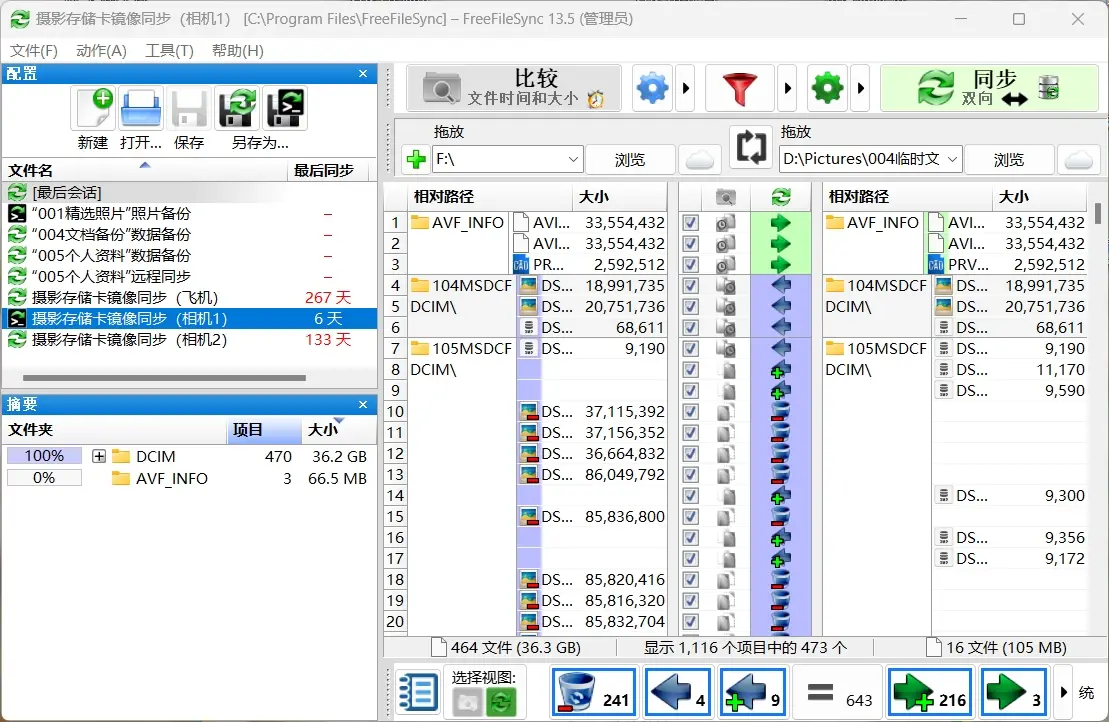Click the left 浏览 browse button
1109x722 pixels.
point(630,159)
